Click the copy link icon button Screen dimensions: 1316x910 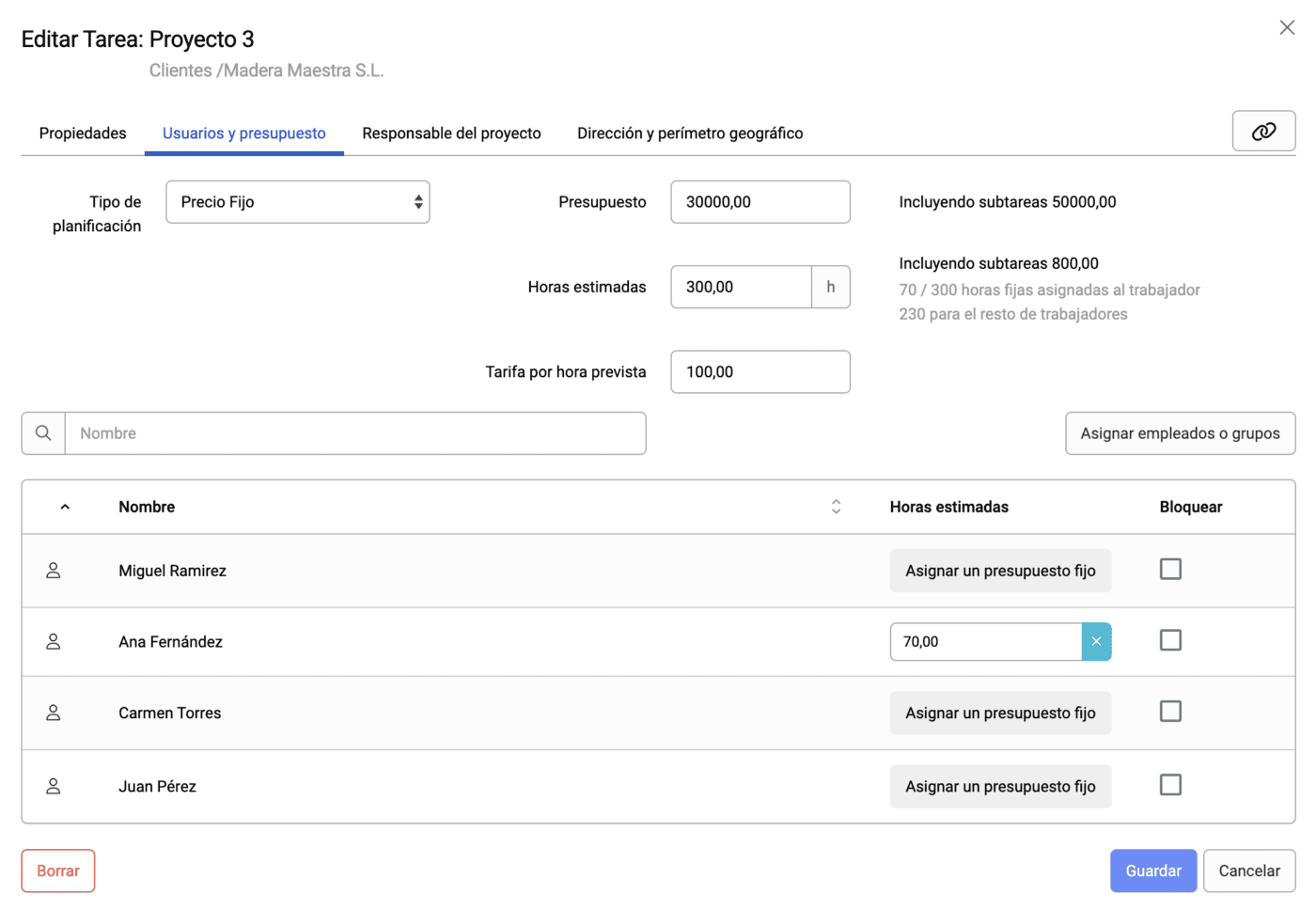(x=1262, y=132)
